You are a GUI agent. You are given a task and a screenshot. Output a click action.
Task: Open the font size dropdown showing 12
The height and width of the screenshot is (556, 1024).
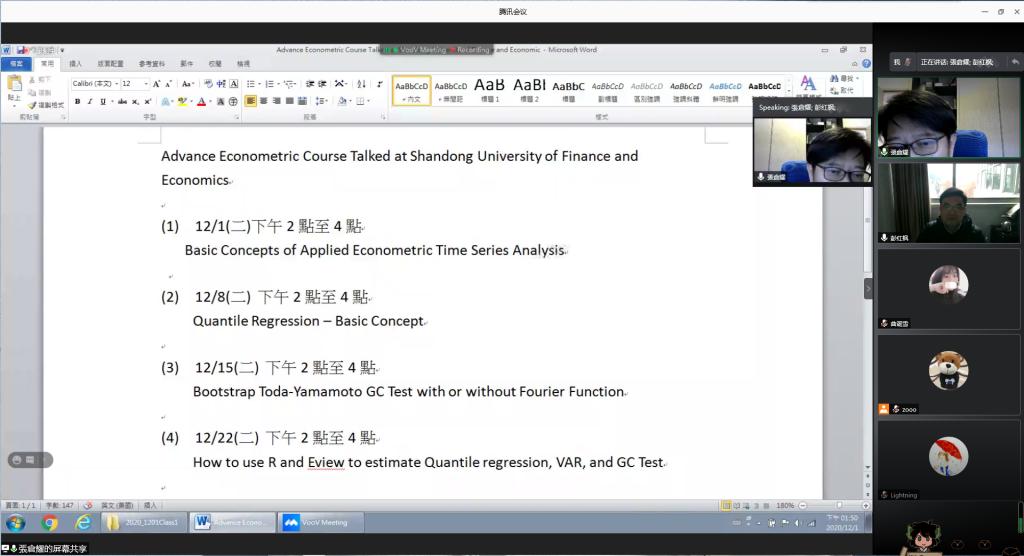(134, 84)
